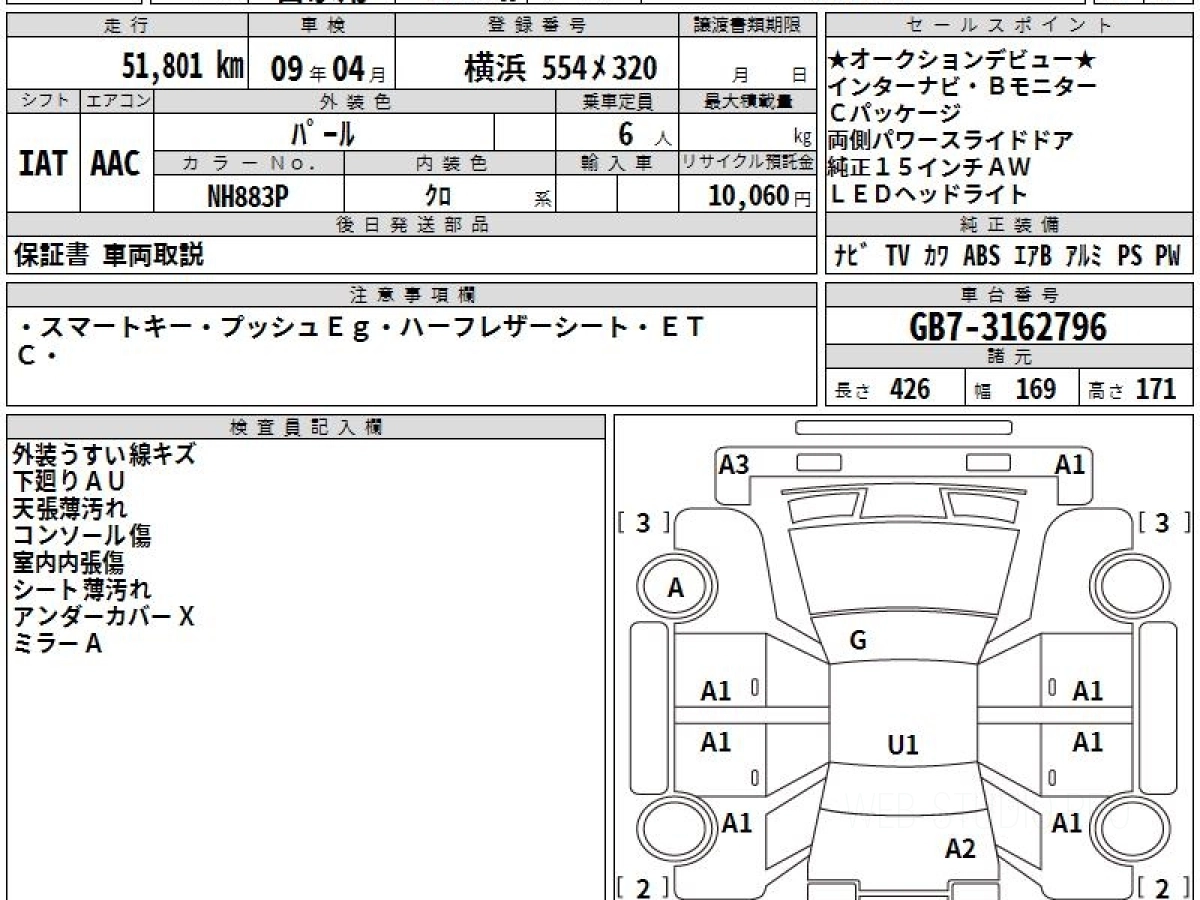Click "エアB" in the equipment row
The height and width of the screenshot is (900, 1200).
1032,256
